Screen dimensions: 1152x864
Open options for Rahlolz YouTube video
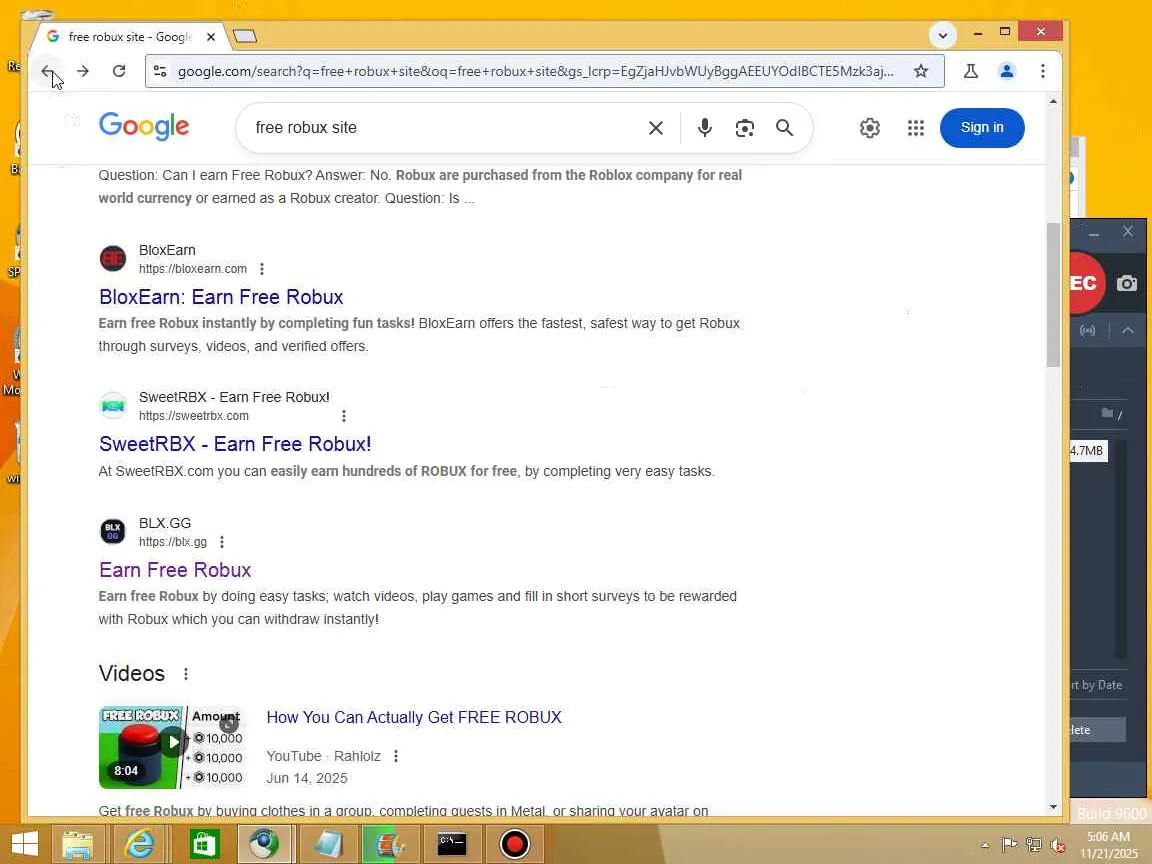tap(396, 756)
